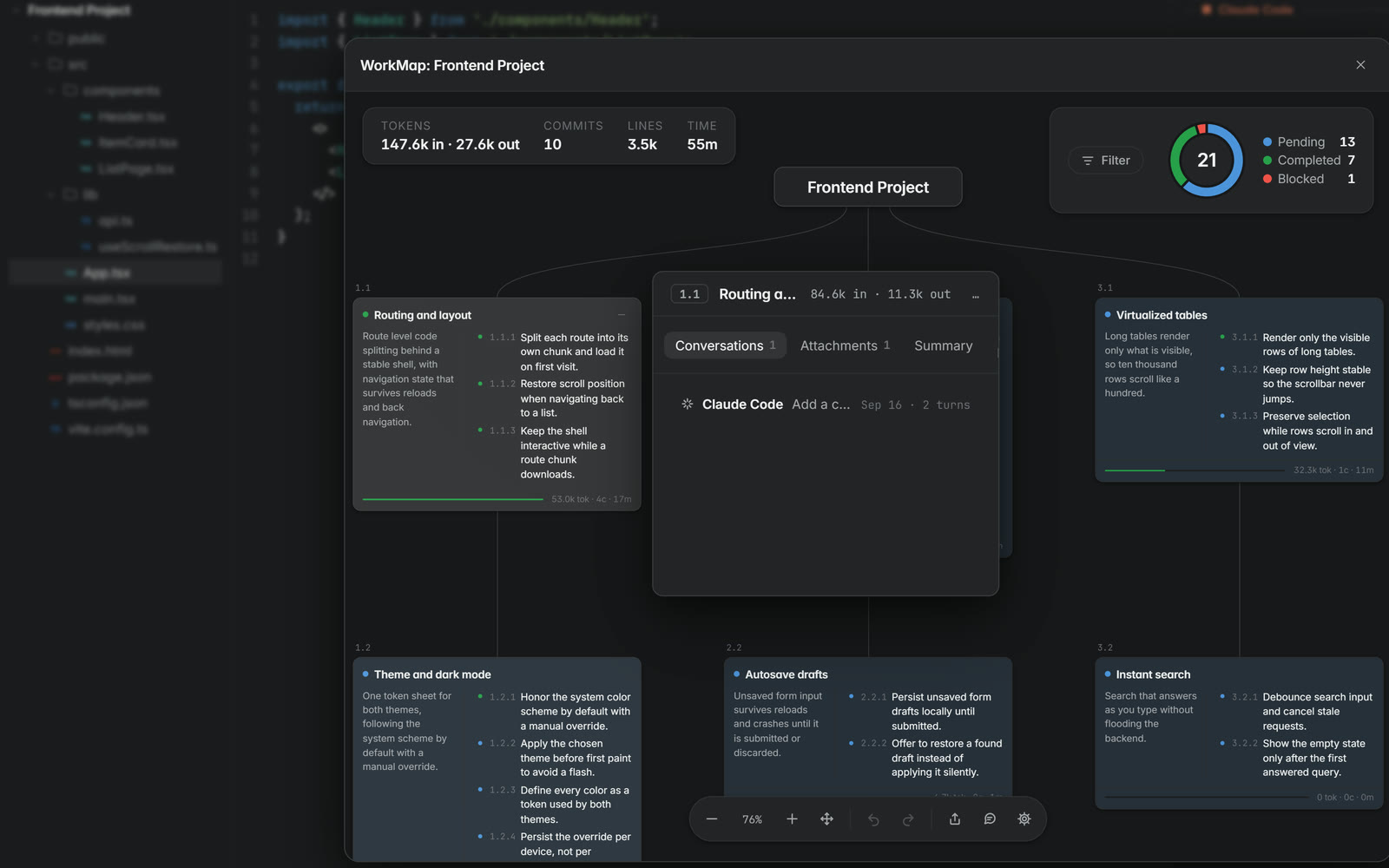Click the WorkMap: Frontend Project title
This screenshot has width=1389, height=868.
[x=452, y=65]
